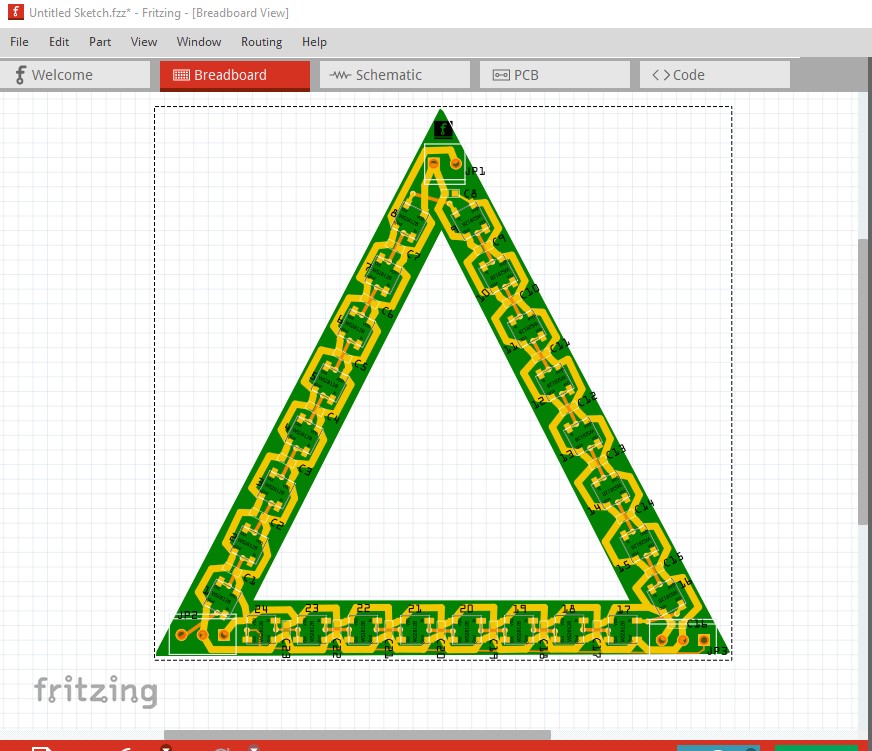Open the Code tab
Screen dimensions: 872x751
click(714, 75)
